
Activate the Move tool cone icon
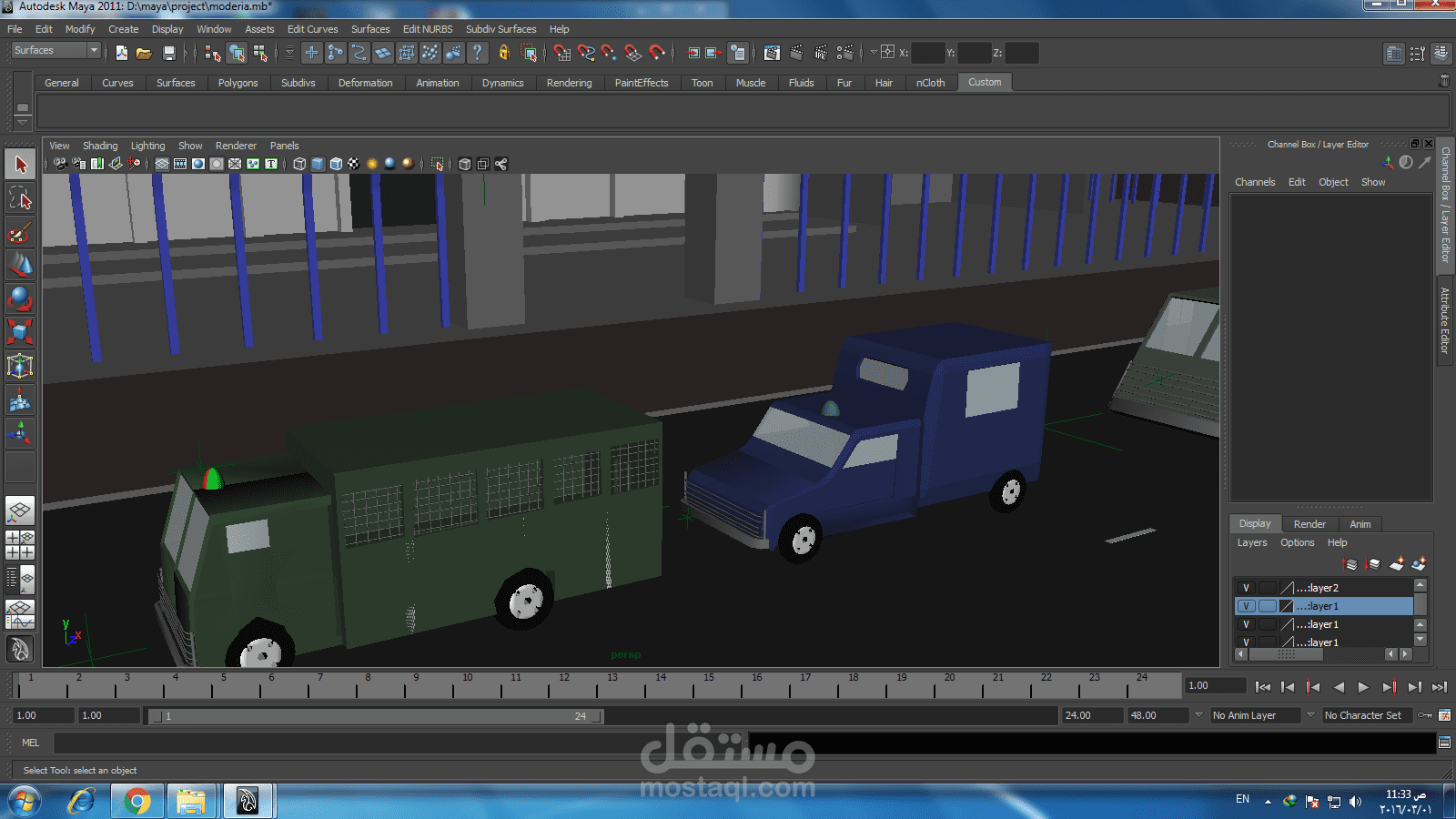pyautogui.click(x=20, y=266)
